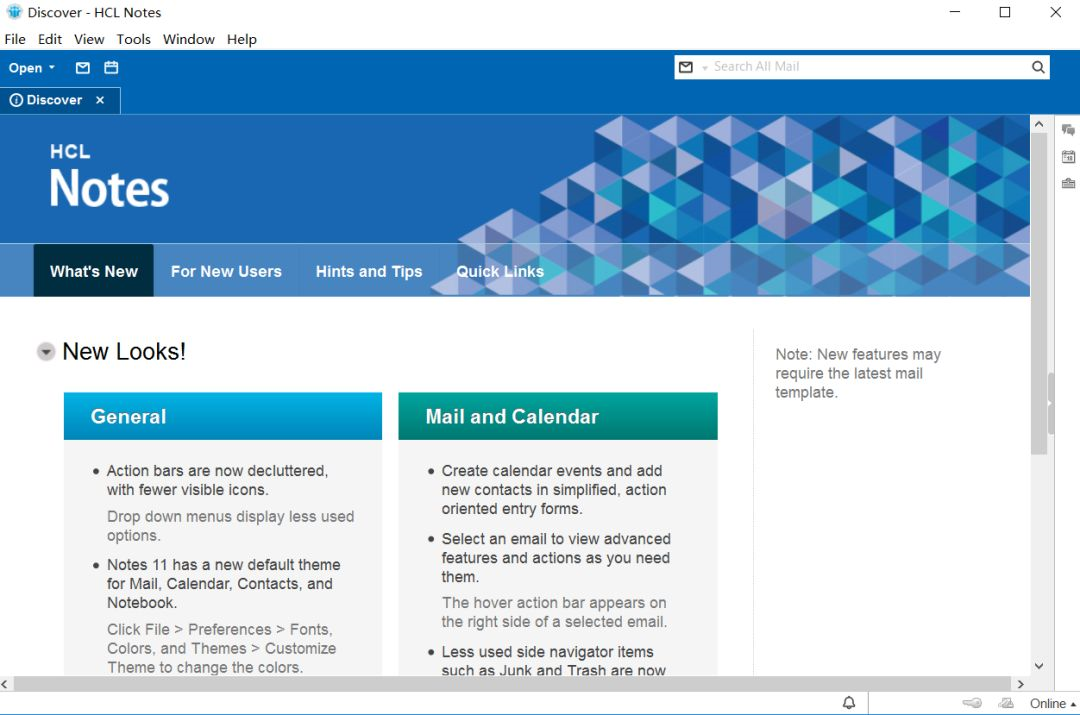This screenshot has height=715, width=1080.
Task: Click 'The hover action bar appears on' text
Action: (554, 603)
